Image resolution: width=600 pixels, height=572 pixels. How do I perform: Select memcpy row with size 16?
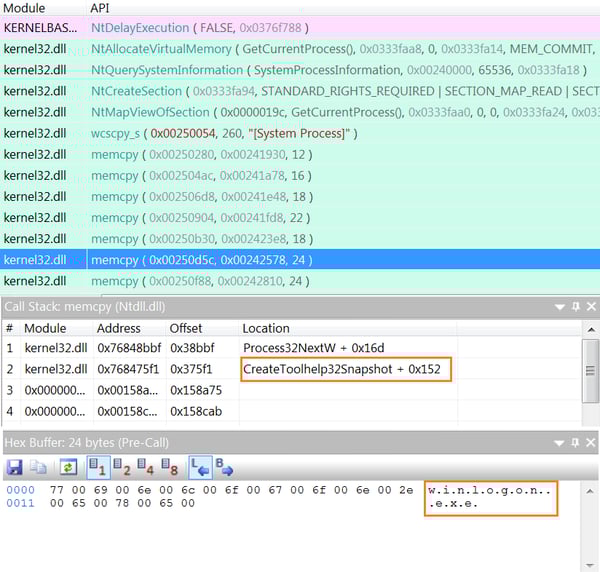[300, 175]
